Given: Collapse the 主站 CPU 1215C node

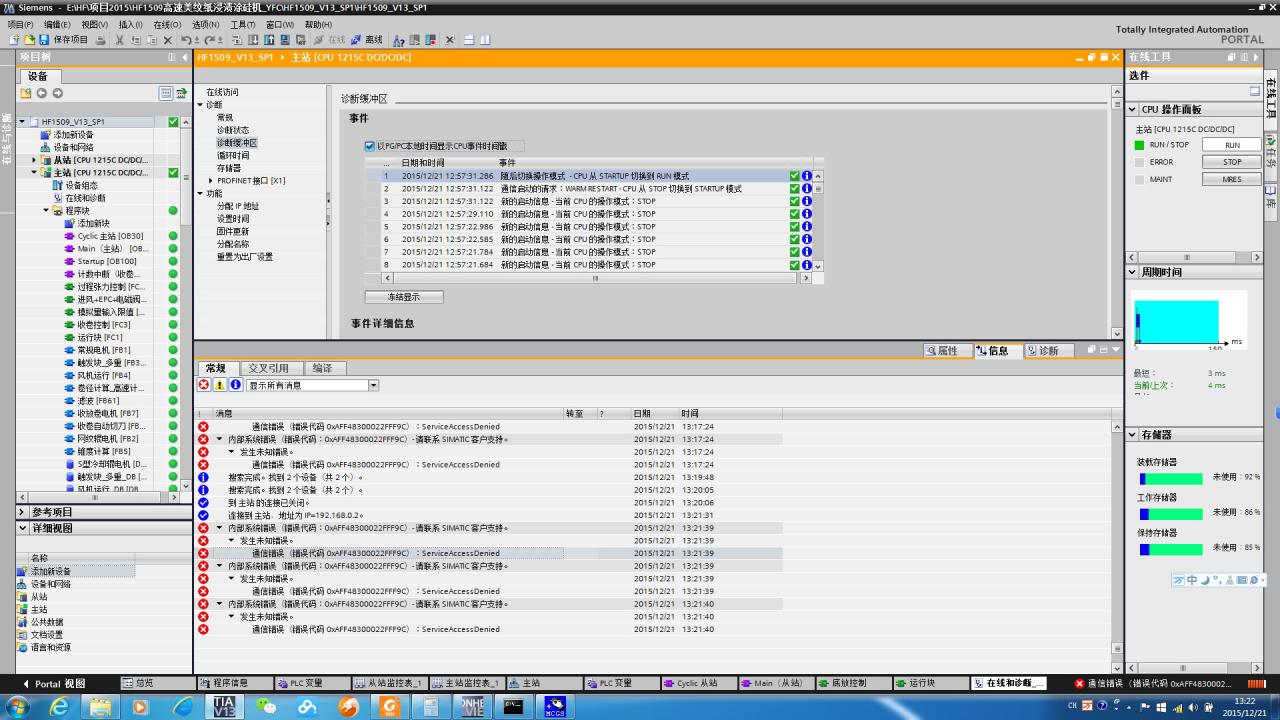Looking at the screenshot, I should (35, 173).
